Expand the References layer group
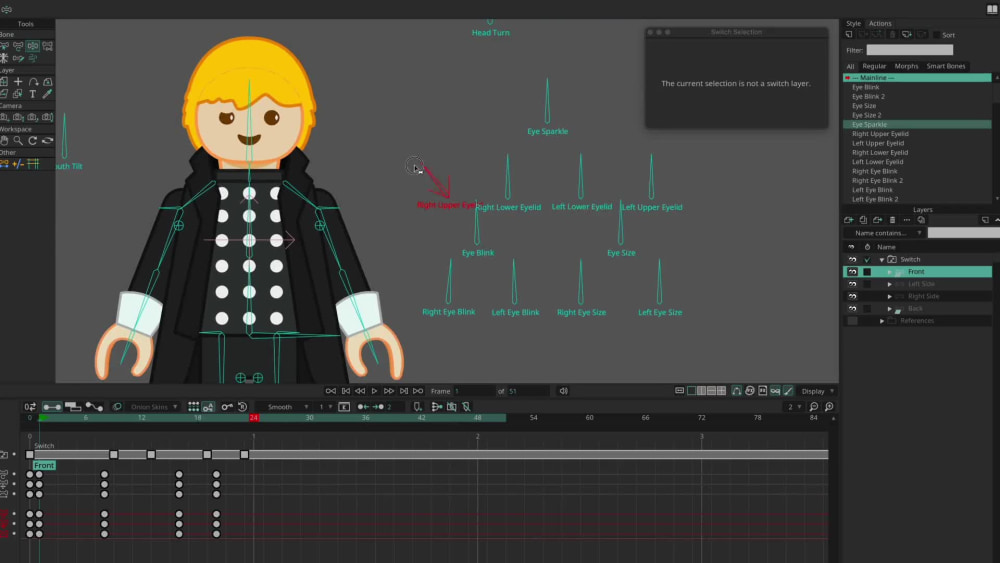The image size is (1000, 563). (x=882, y=321)
